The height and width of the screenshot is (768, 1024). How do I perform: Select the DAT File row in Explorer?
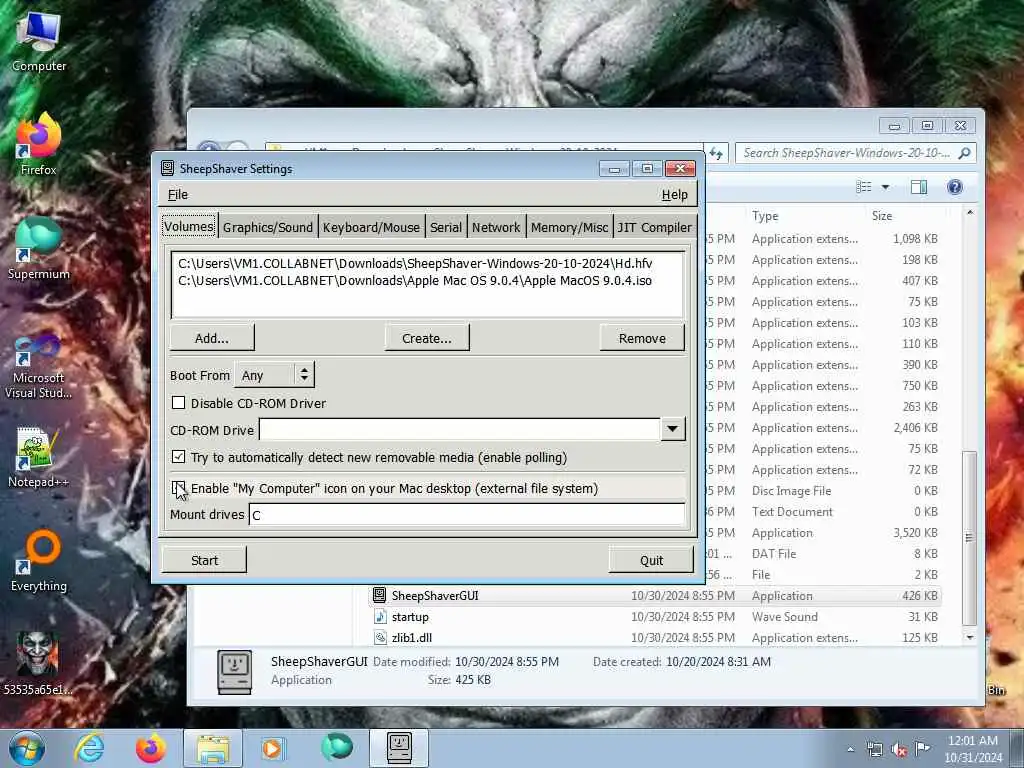[824, 554]
